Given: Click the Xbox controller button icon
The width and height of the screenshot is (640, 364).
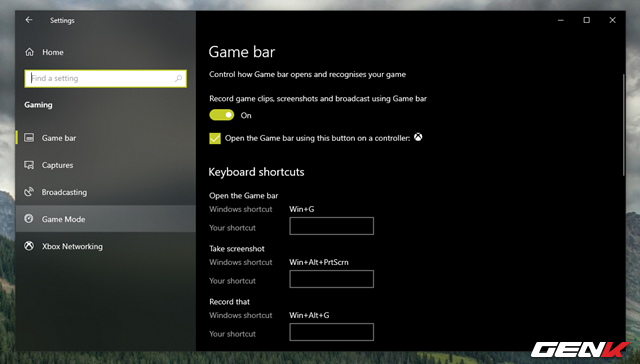Looking at the screenshot, I should [418, 137].
